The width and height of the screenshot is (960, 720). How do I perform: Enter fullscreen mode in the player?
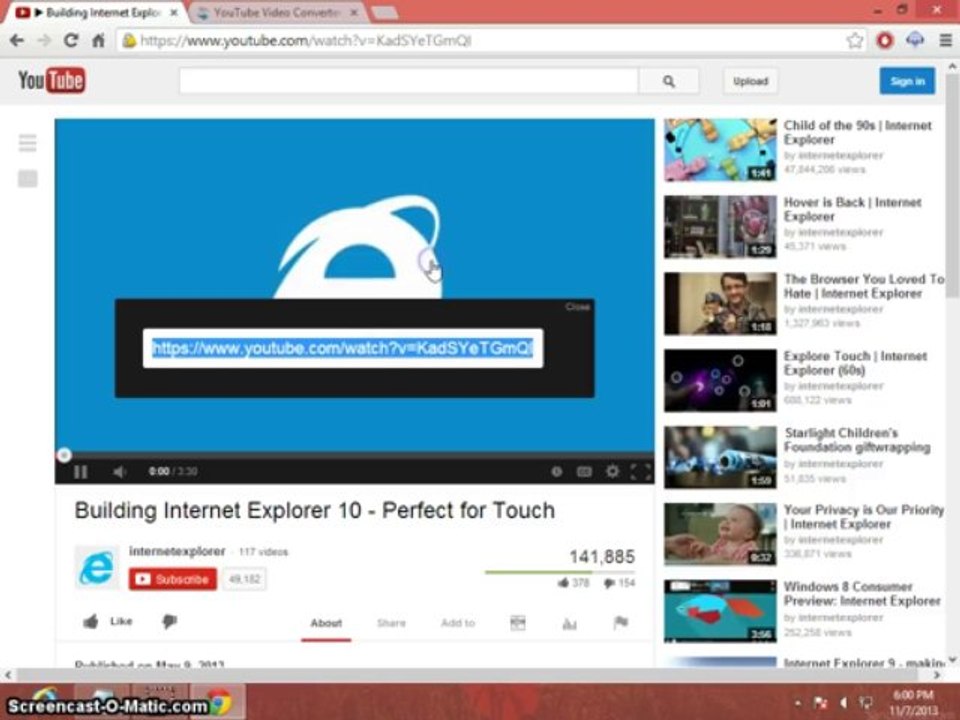(640, 471)
